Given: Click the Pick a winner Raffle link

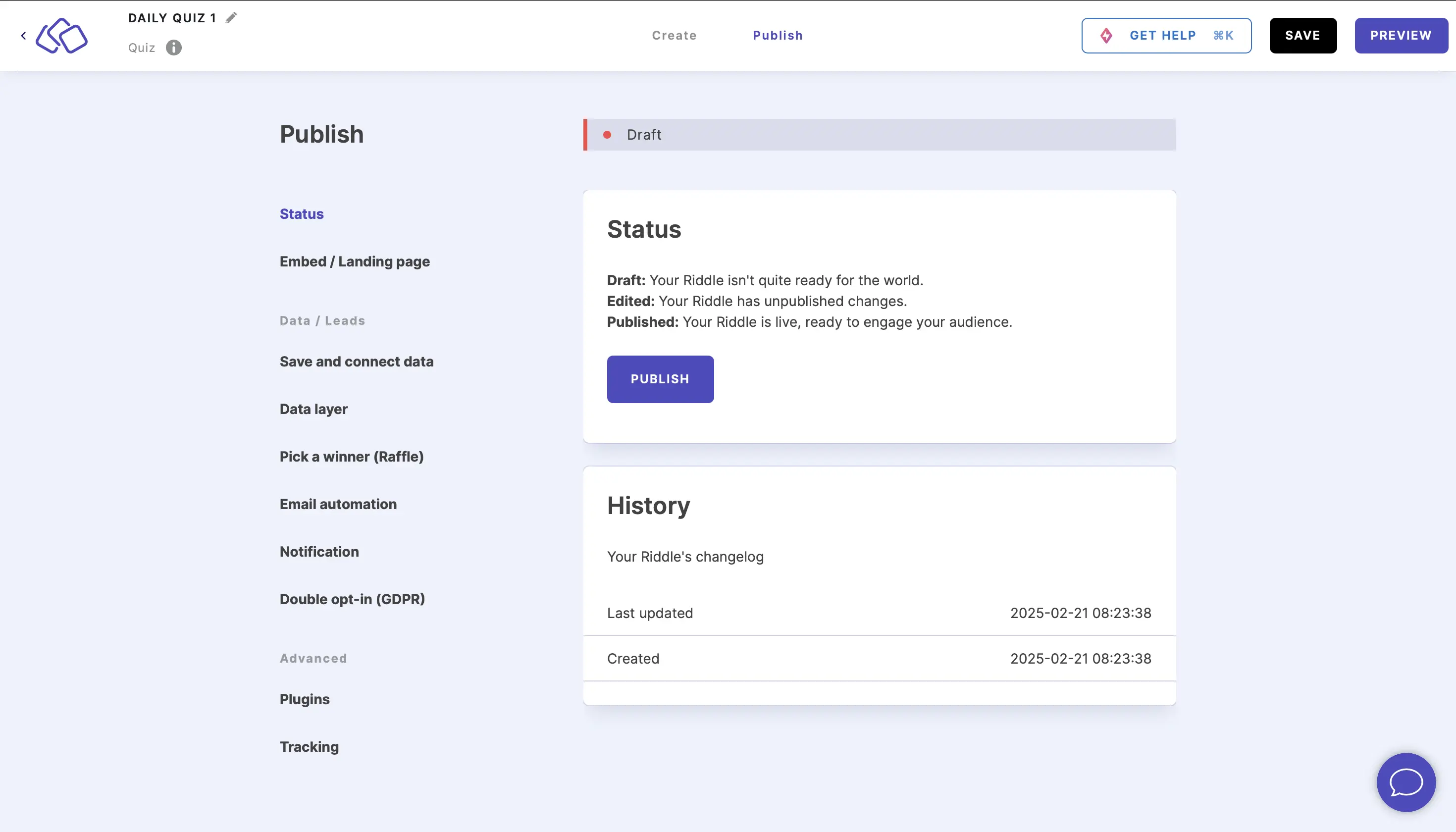Looking at the screenshot, I should pyautogui.click(x=352, y=456).
